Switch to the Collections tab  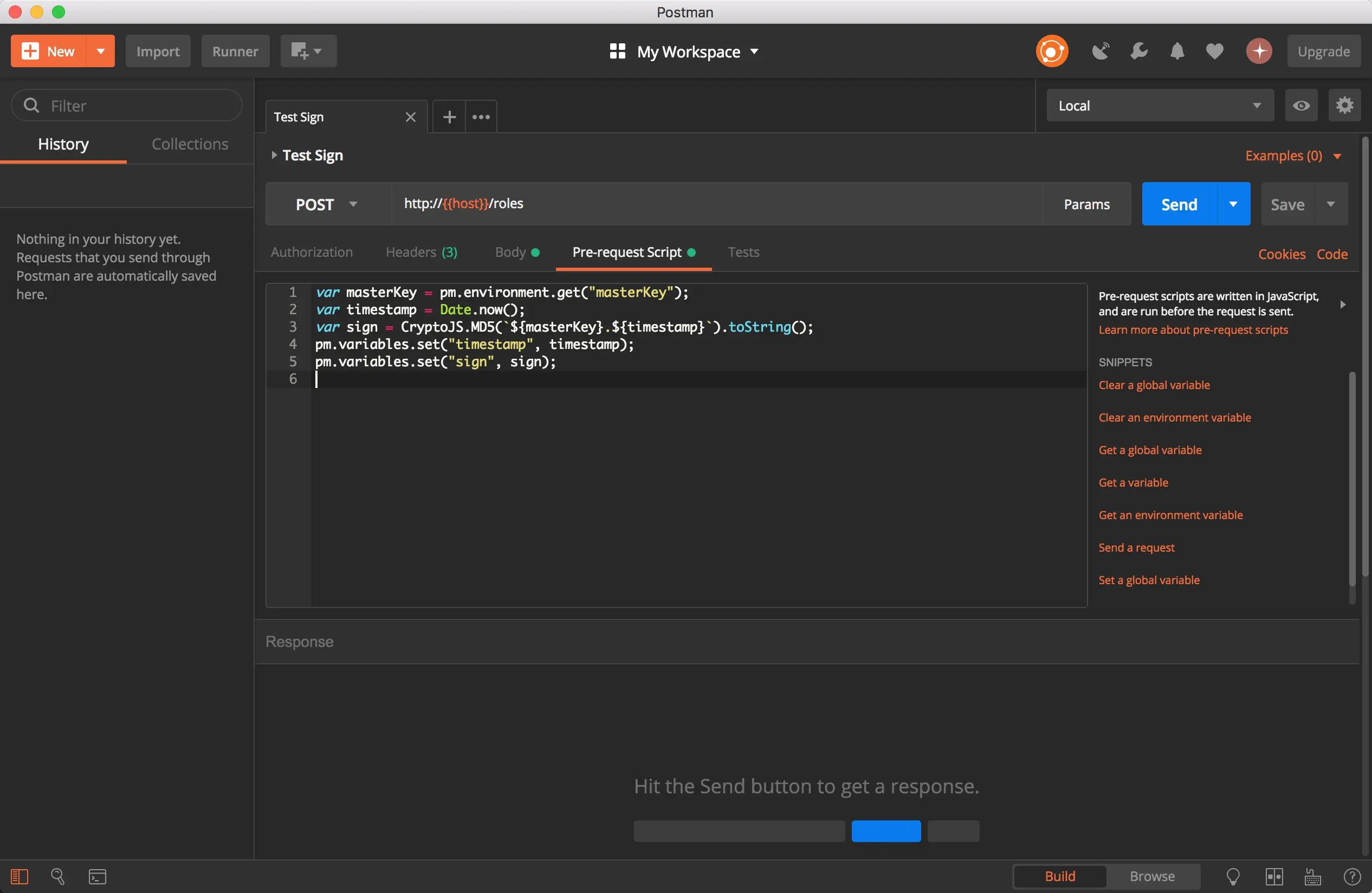point(190,144)
